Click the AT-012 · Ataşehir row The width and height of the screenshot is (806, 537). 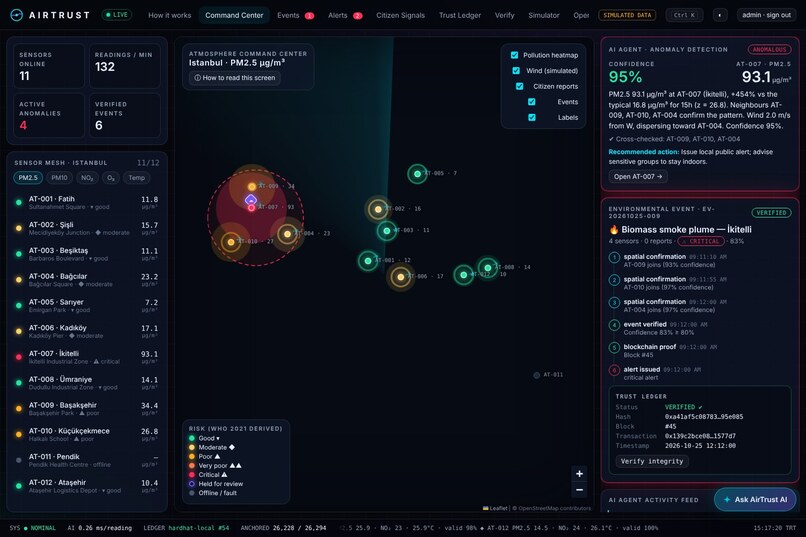coord(87,487)
